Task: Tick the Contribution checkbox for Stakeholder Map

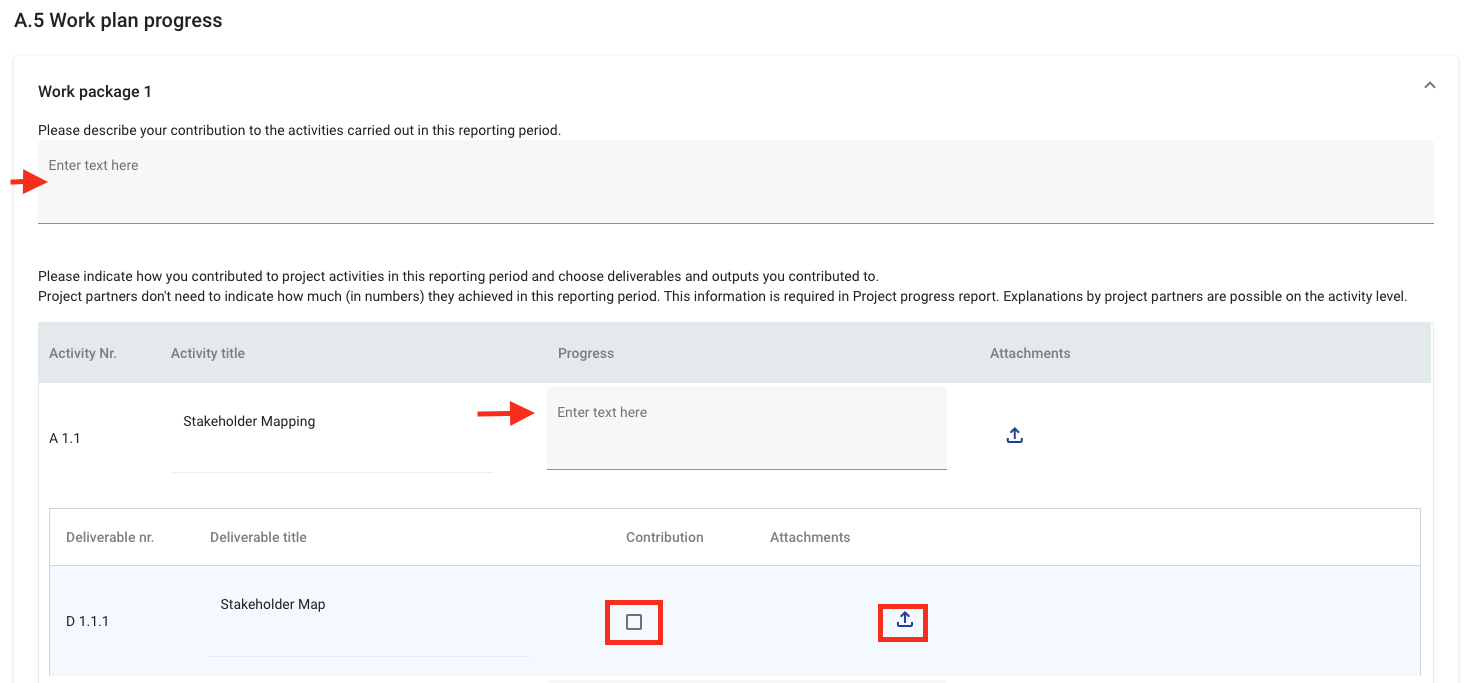Action: [634, 622]
